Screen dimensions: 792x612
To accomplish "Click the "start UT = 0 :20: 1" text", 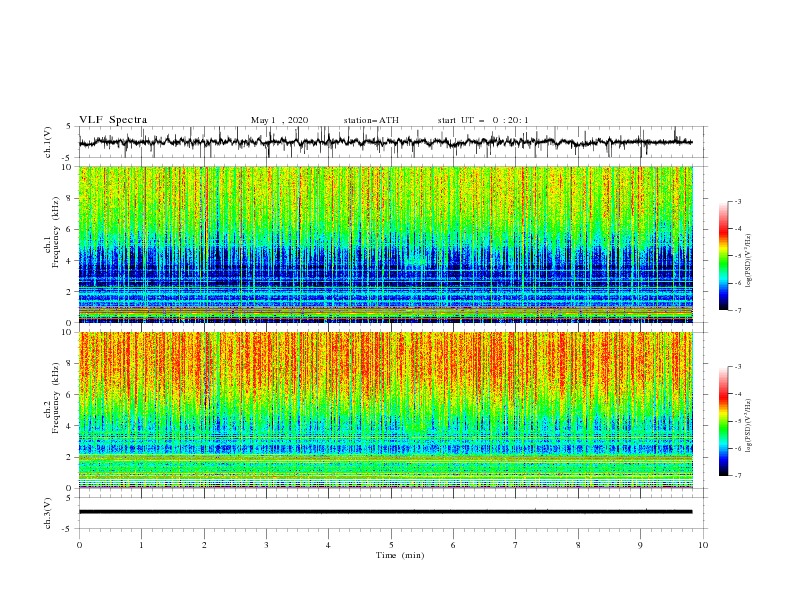I will [483, 120].
